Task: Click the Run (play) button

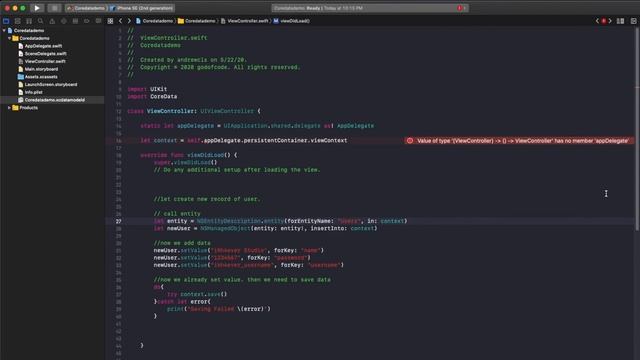Action: click(x=37, y=8)
